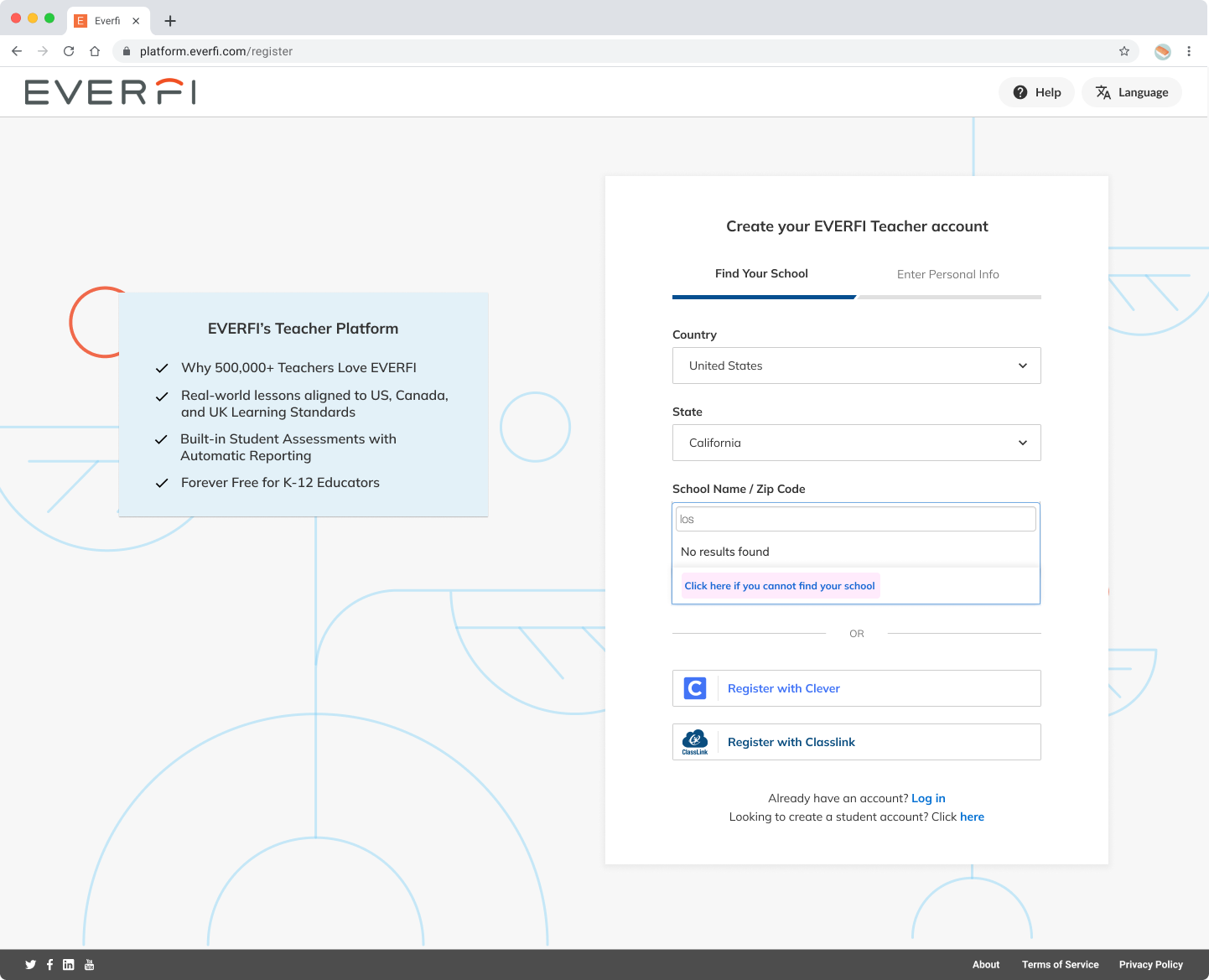Click here link for student account
The height and width of the screenshot is (980, 1209).
tap(972, 817)
